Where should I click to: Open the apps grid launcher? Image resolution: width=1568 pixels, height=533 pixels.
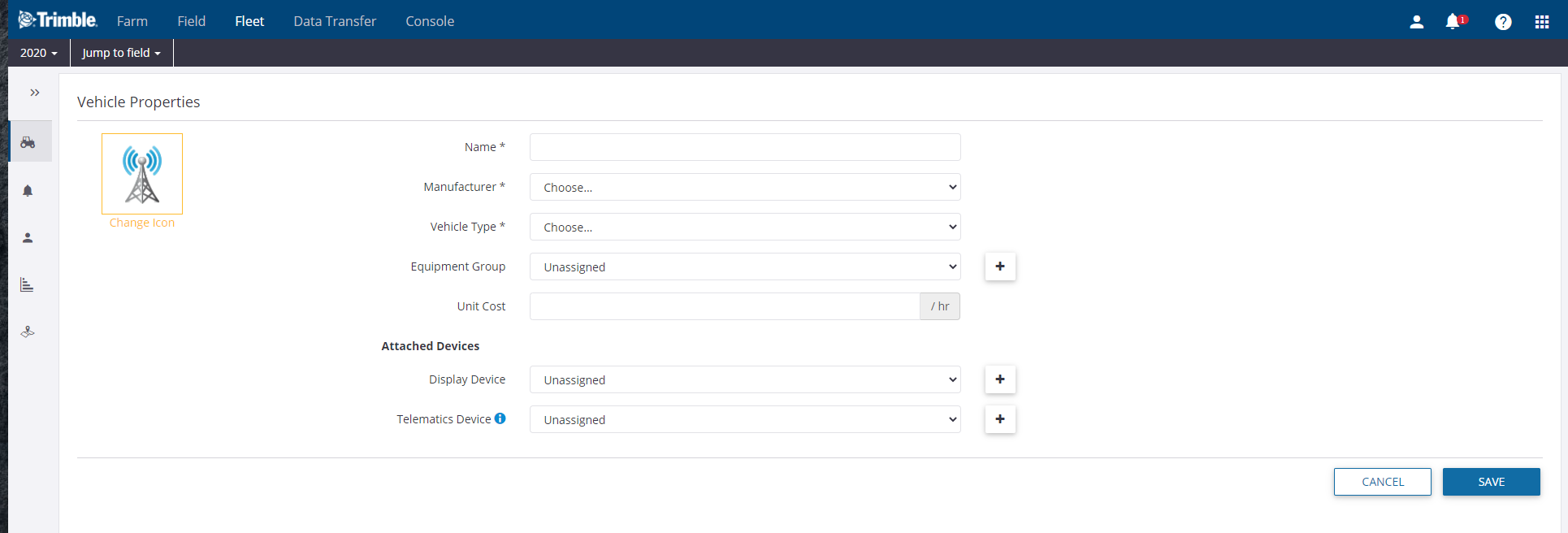1541,22
